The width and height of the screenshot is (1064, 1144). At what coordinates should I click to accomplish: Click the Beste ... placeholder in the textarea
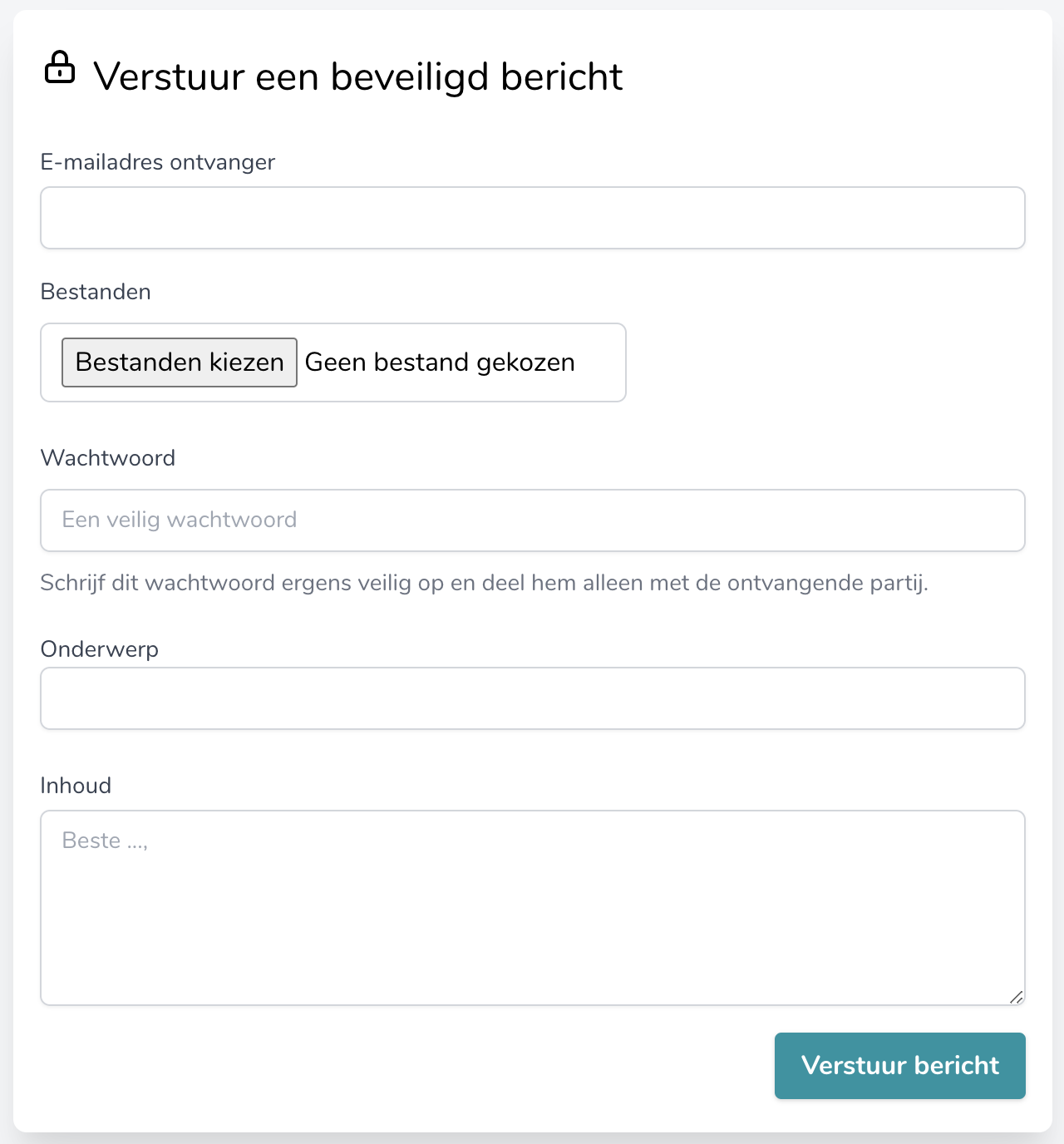(x=105, y=841)
